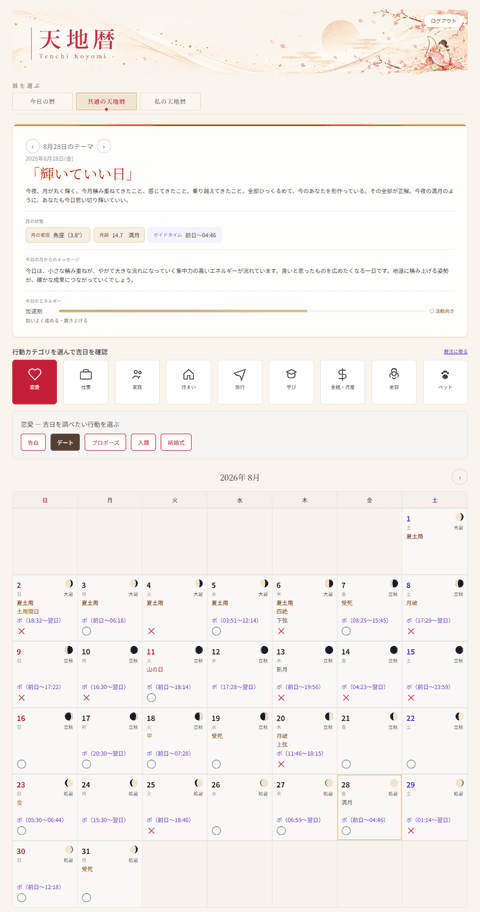This screenshot has width=480, height=912.
Task: Open the August 15 day cell
Action: click(x=435, y=675)
